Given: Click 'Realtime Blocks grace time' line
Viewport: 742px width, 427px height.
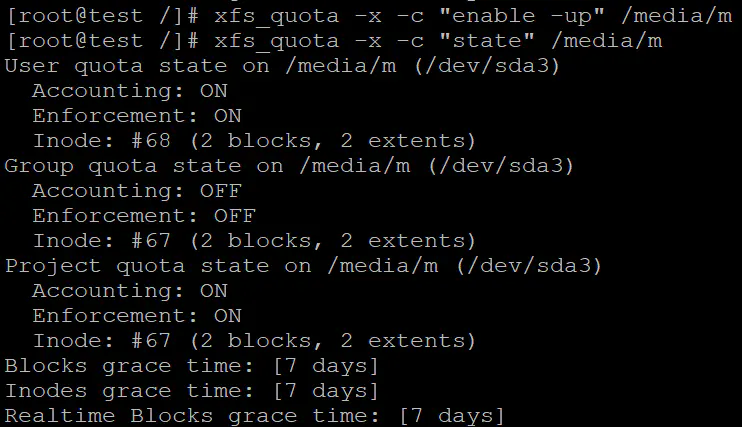Looking at the screenshot, I should point(255,416).
